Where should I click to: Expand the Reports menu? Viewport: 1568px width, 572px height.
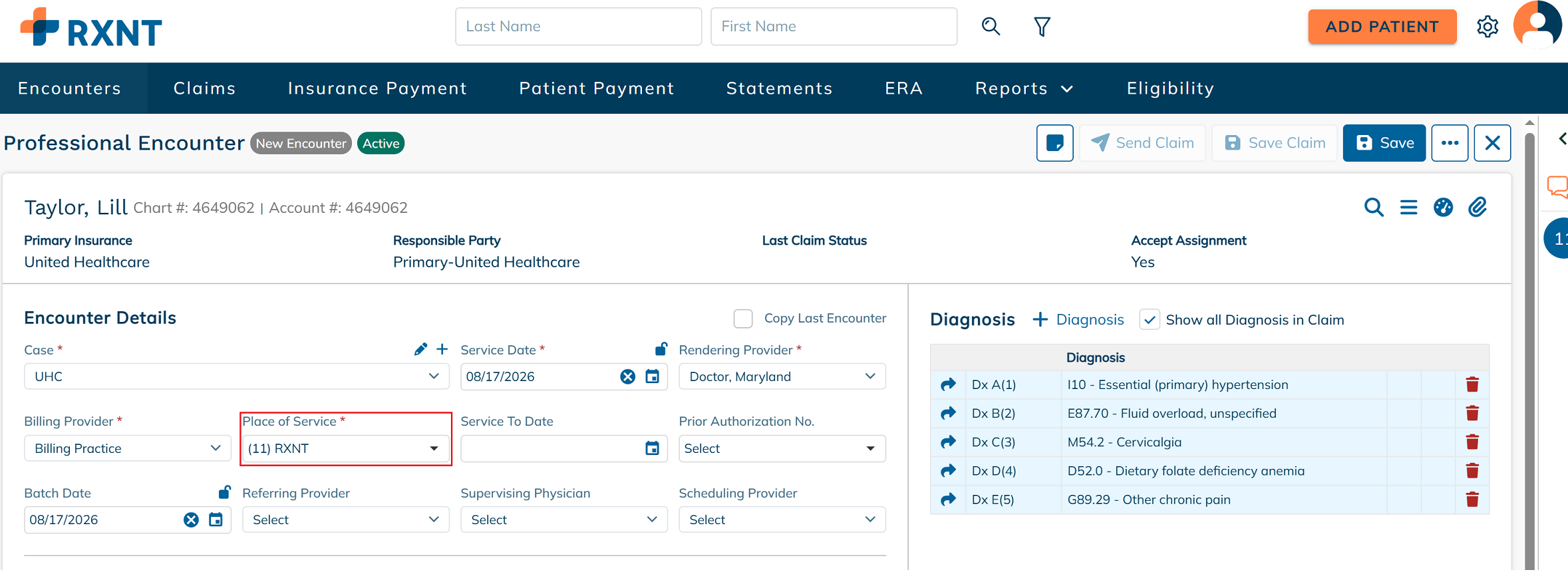pos(1024,88)
